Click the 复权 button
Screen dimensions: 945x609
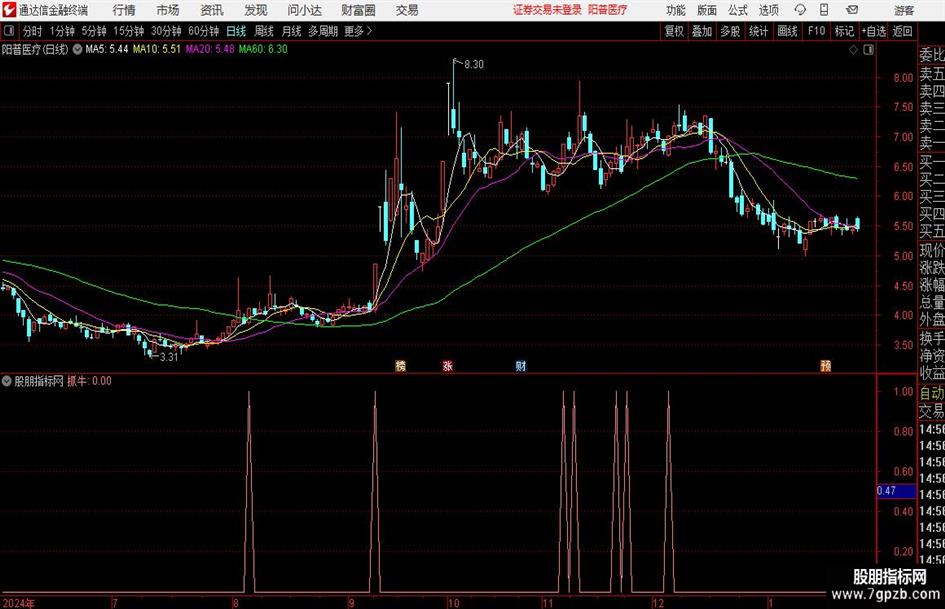[674, 31]
